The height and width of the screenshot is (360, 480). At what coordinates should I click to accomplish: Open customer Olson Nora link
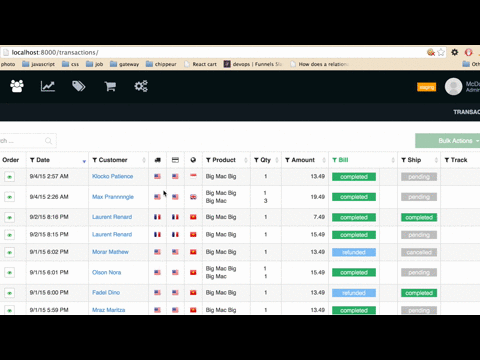pyautogui.click(x=106, y=272)
